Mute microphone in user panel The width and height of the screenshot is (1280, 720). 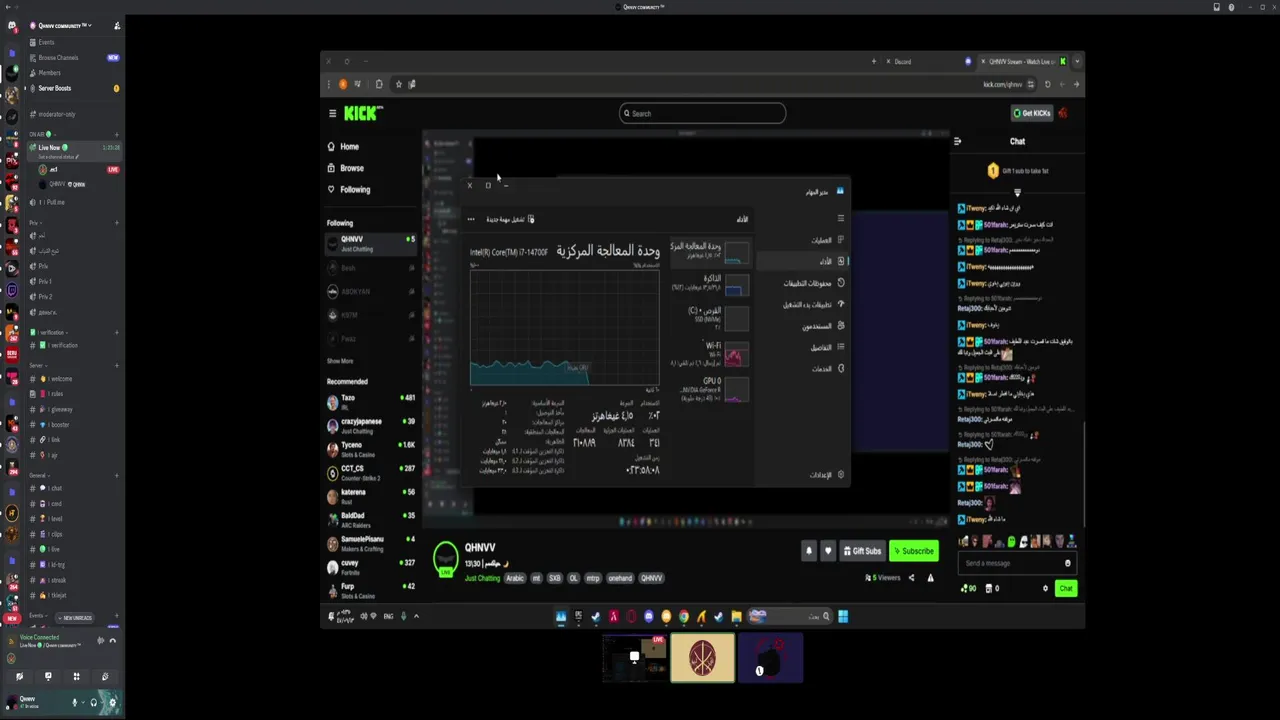pos(74,702)
